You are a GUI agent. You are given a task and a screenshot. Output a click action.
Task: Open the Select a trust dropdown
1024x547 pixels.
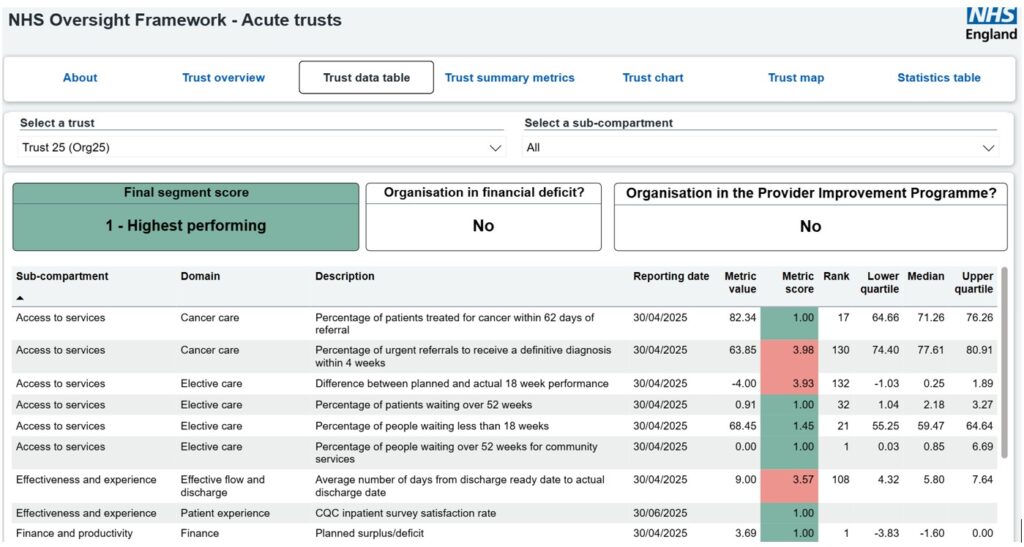[262, 148]
